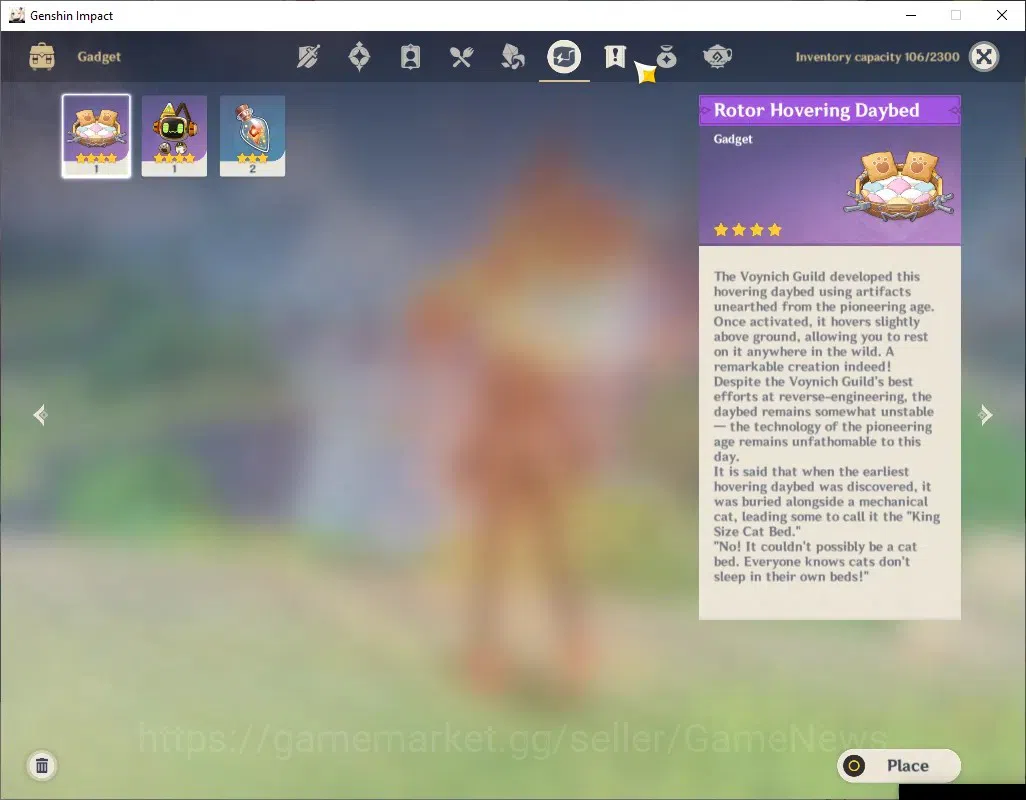Click the four-star rating in details panel
The width and height of the screenshot is (1026, 800).
coord(748,230)
